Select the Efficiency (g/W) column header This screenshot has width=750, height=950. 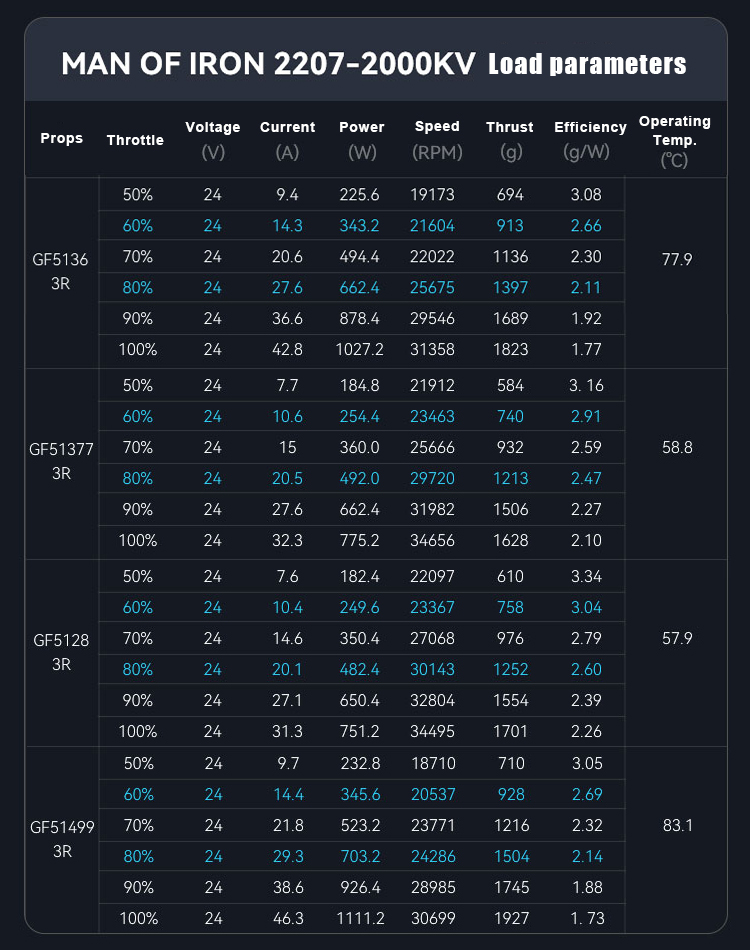590,139
